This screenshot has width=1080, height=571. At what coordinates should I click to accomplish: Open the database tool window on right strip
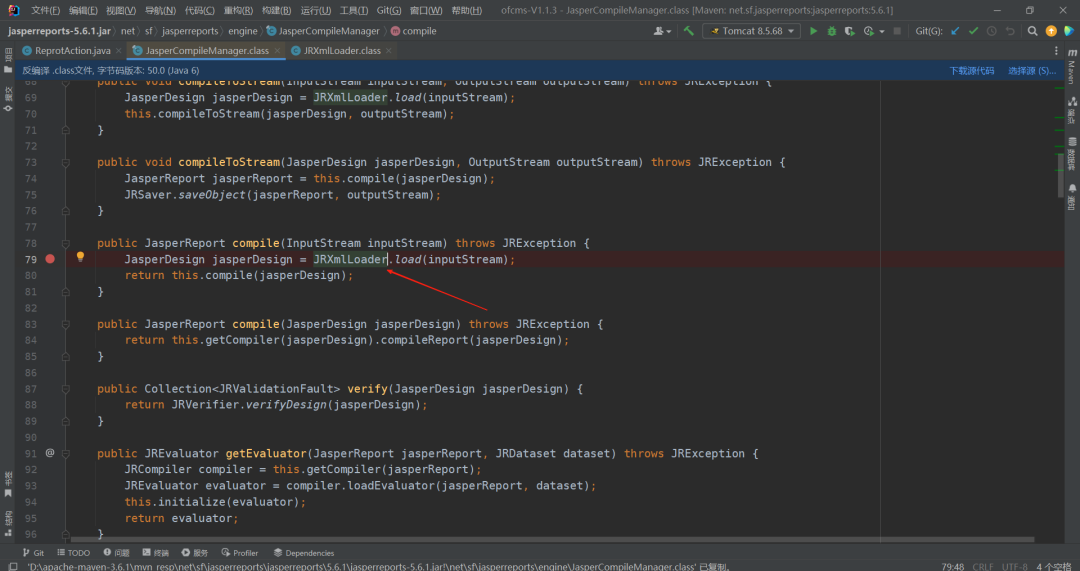click(1072, 154)
